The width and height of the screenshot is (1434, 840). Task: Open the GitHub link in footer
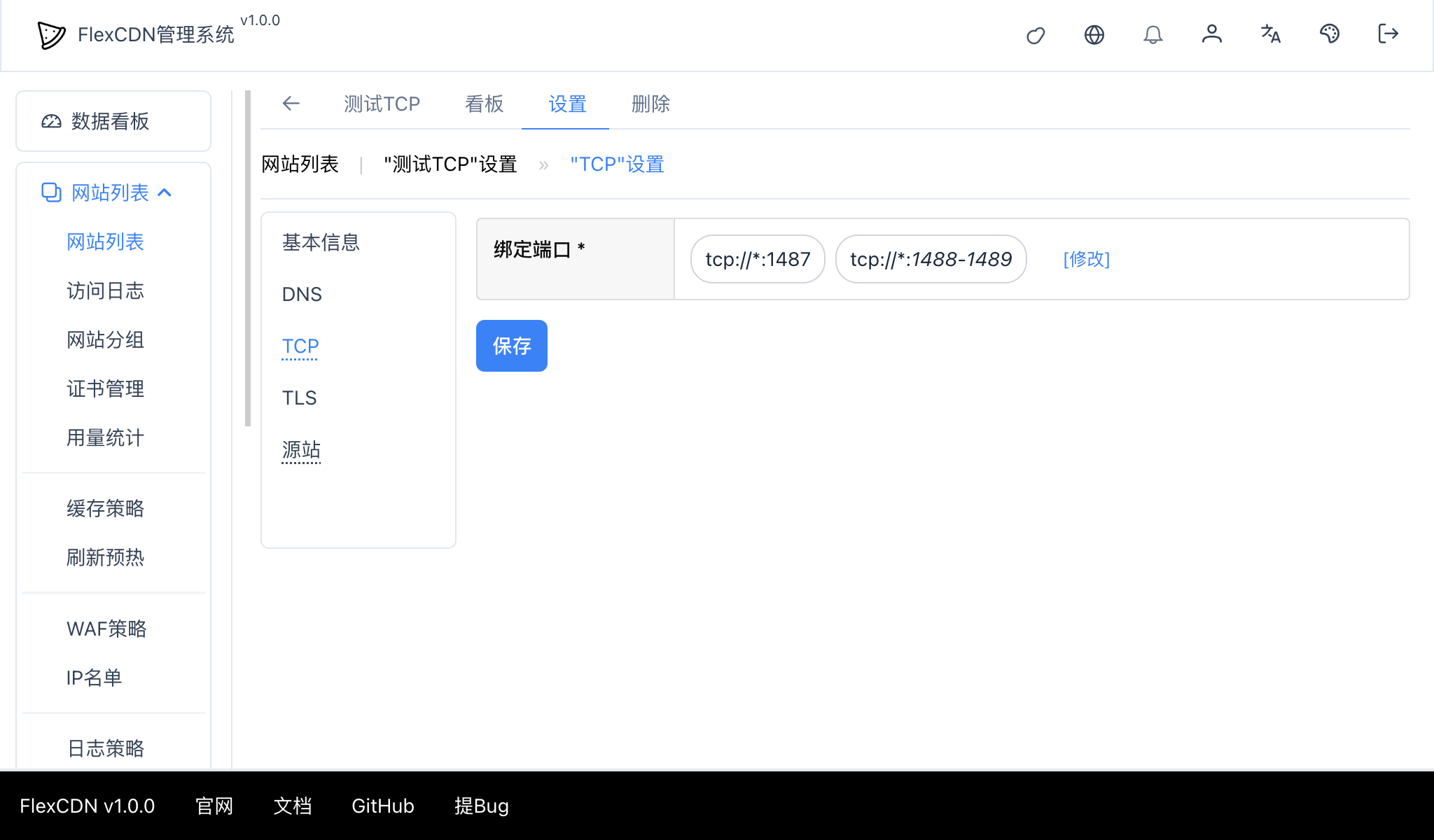pos(382,806)
